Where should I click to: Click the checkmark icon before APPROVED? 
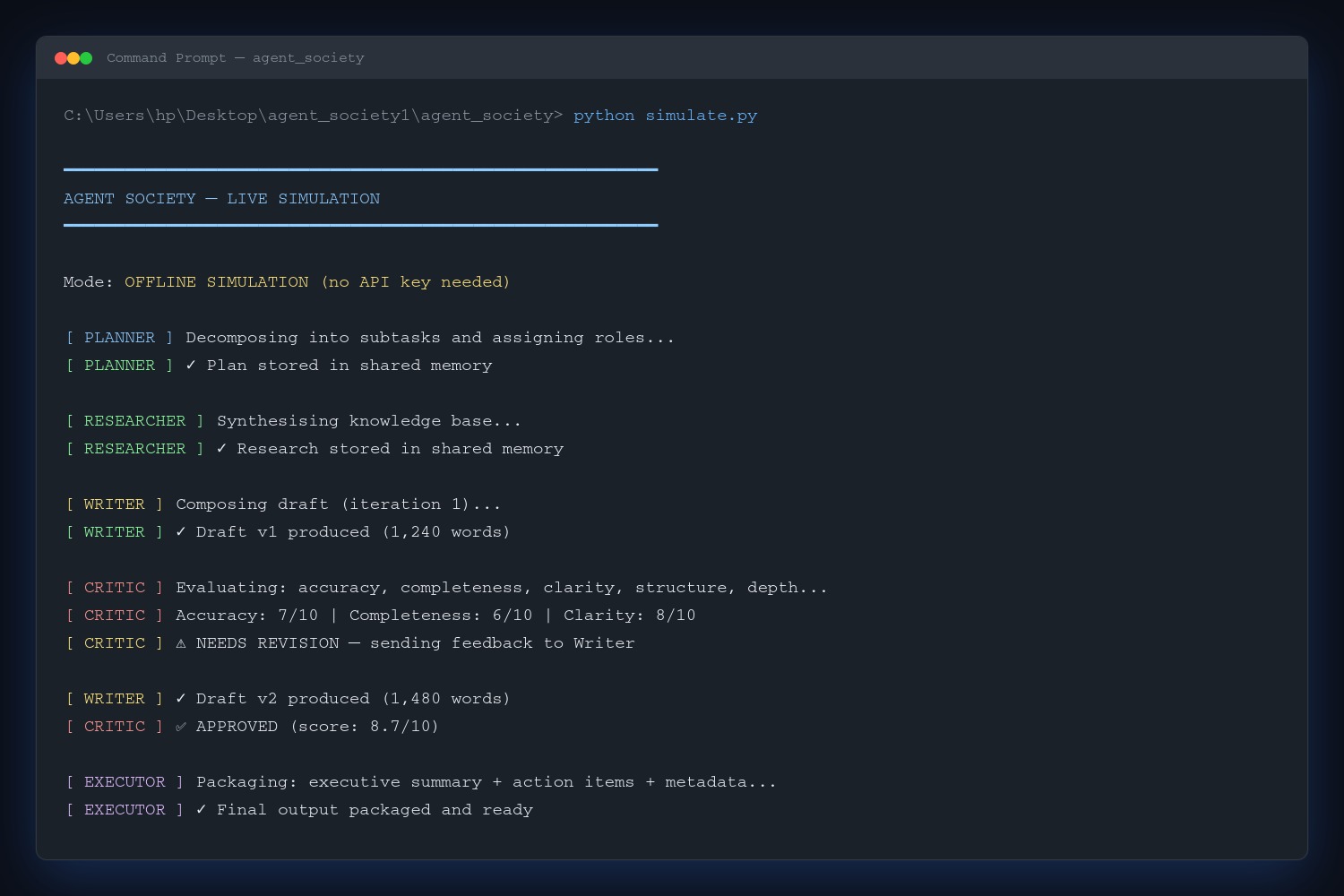click(x=181, y=727)
